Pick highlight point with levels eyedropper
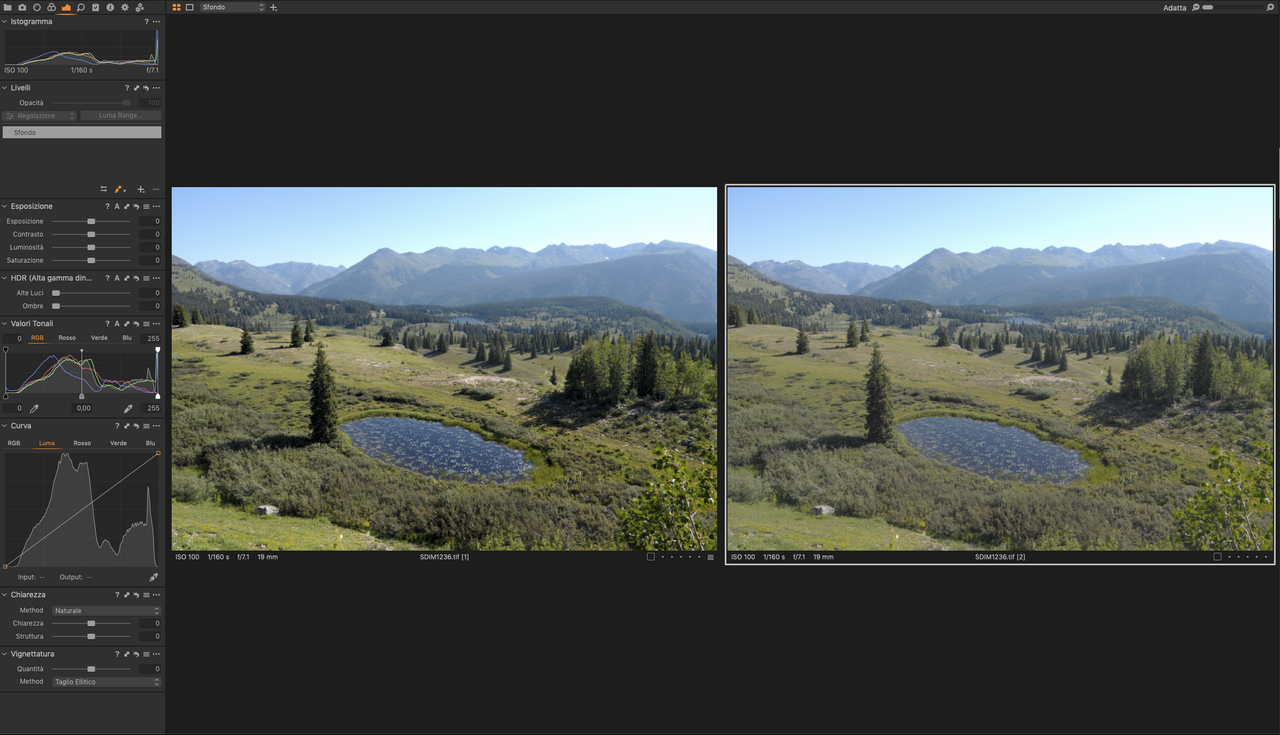 tap(128, 408)
